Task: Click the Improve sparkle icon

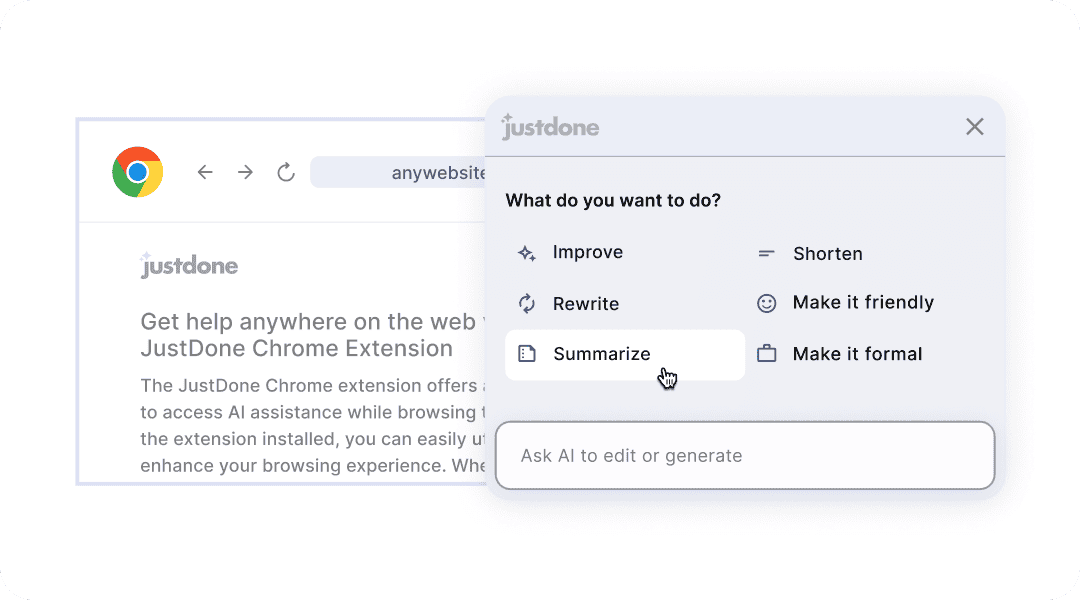Action: [x=527, y=253]
